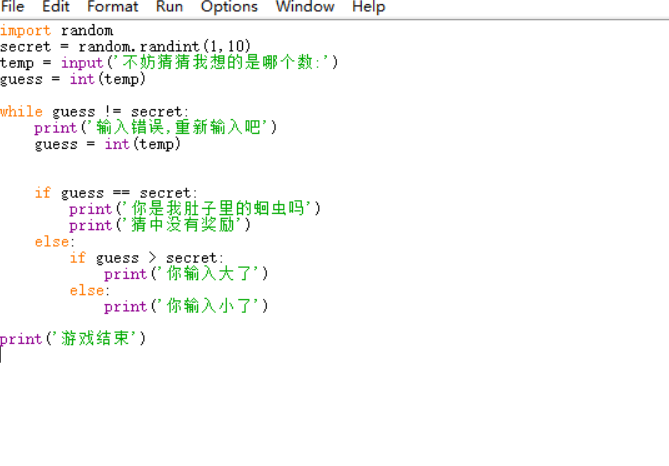Open the Edit menu

[56, 7]
